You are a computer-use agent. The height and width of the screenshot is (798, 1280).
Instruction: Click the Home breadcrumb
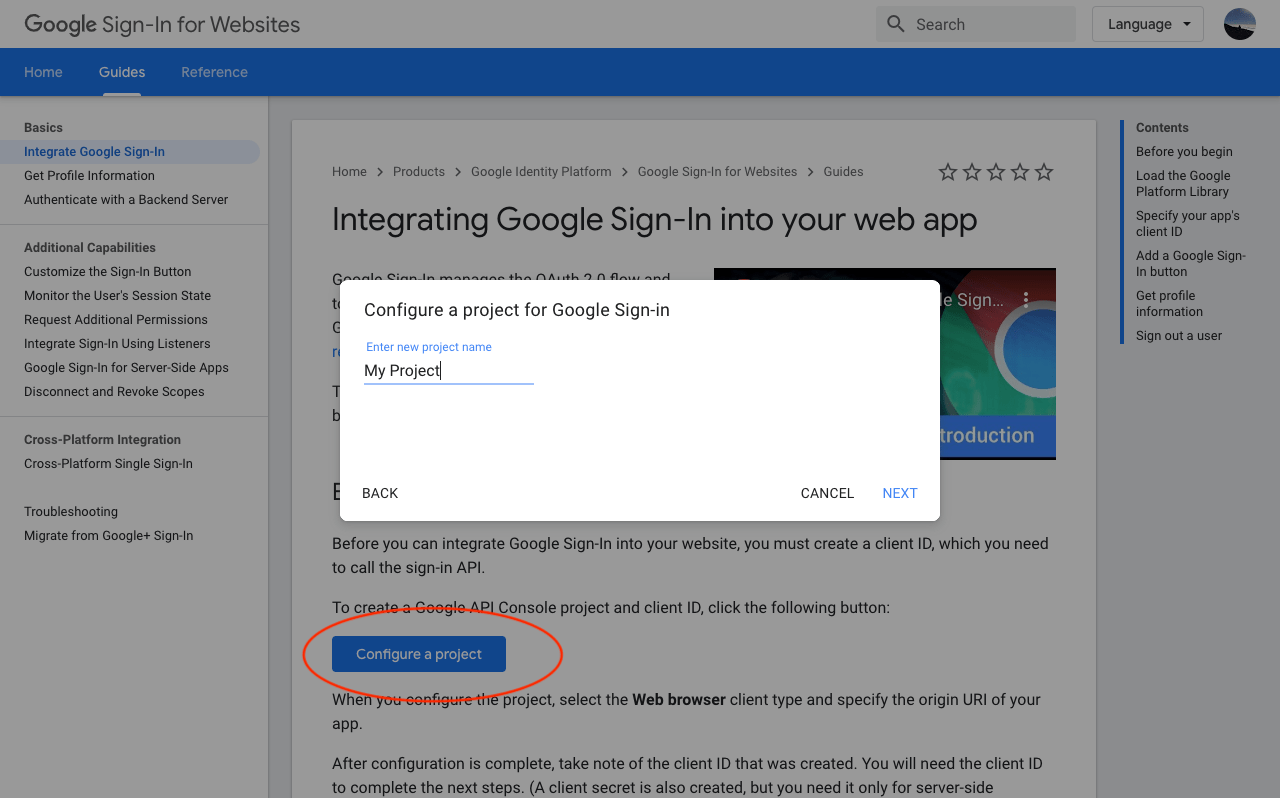(349, 172)
